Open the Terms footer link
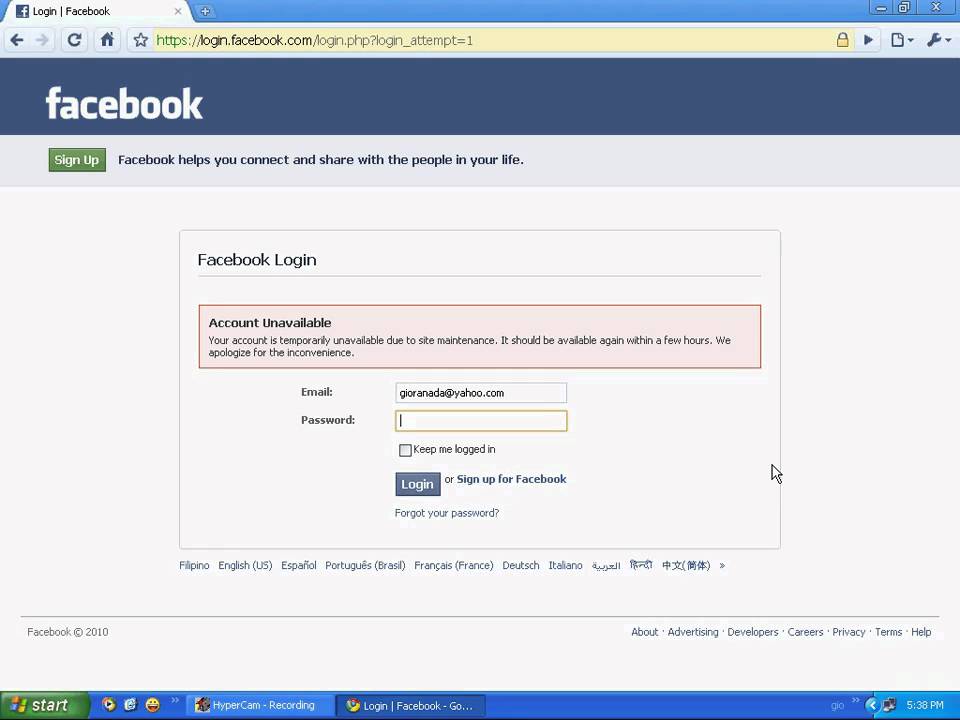960x720 pixels. point(888,632)
